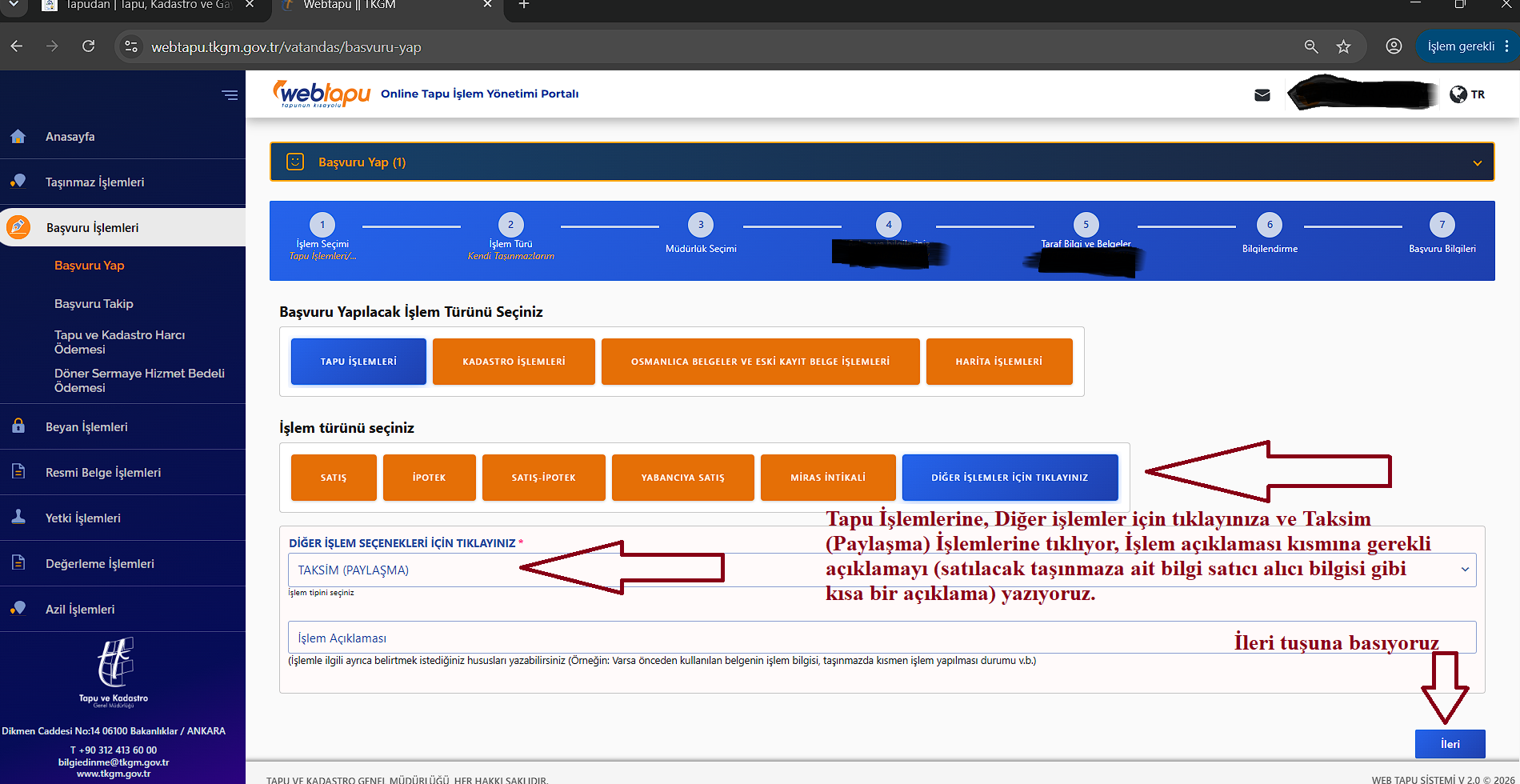
Task: Choose YABANCIYA SATIŞ işlem türü
Action: coord(683,478)
